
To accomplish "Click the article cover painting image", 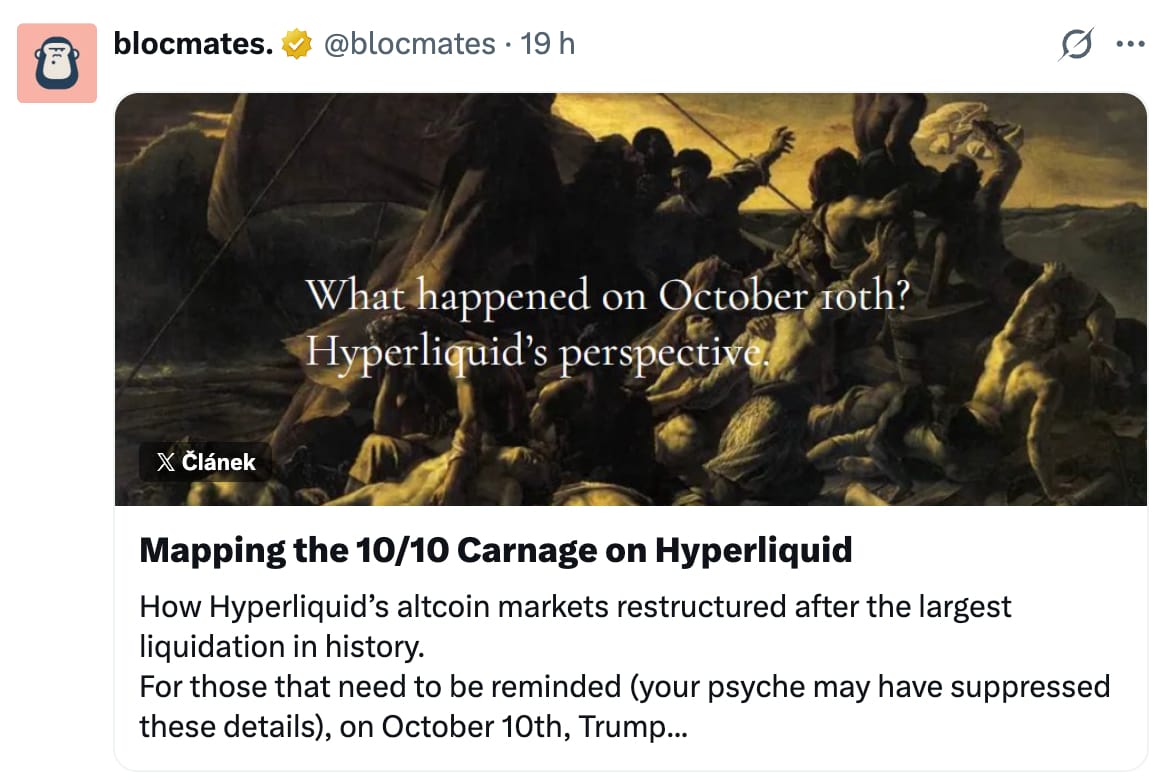I will tap(631, 299).
